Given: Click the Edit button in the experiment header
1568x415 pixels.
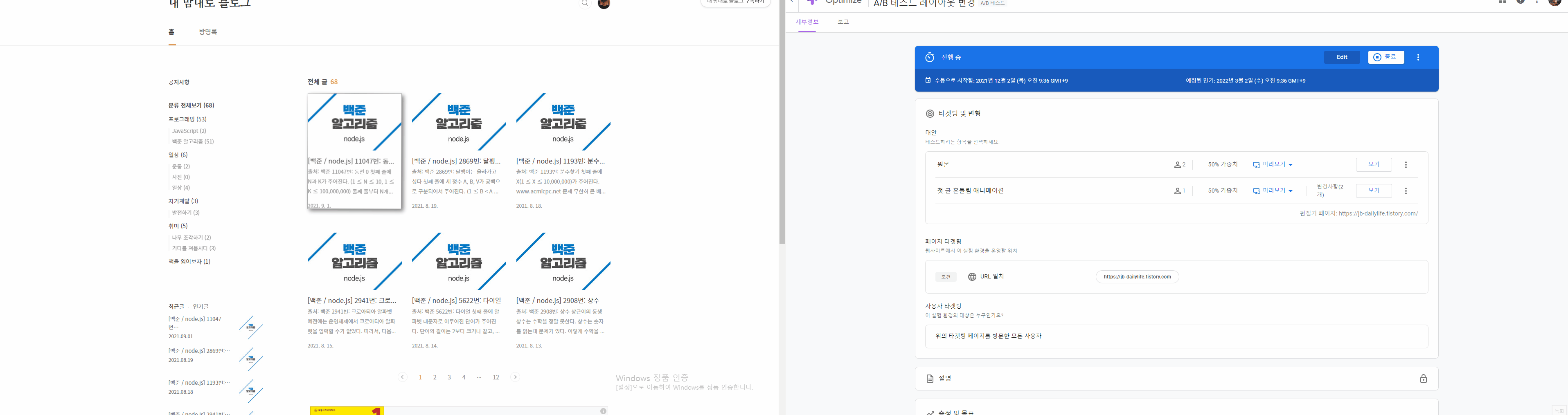Looking at the screenshot, I should [x=1342, y=57].
